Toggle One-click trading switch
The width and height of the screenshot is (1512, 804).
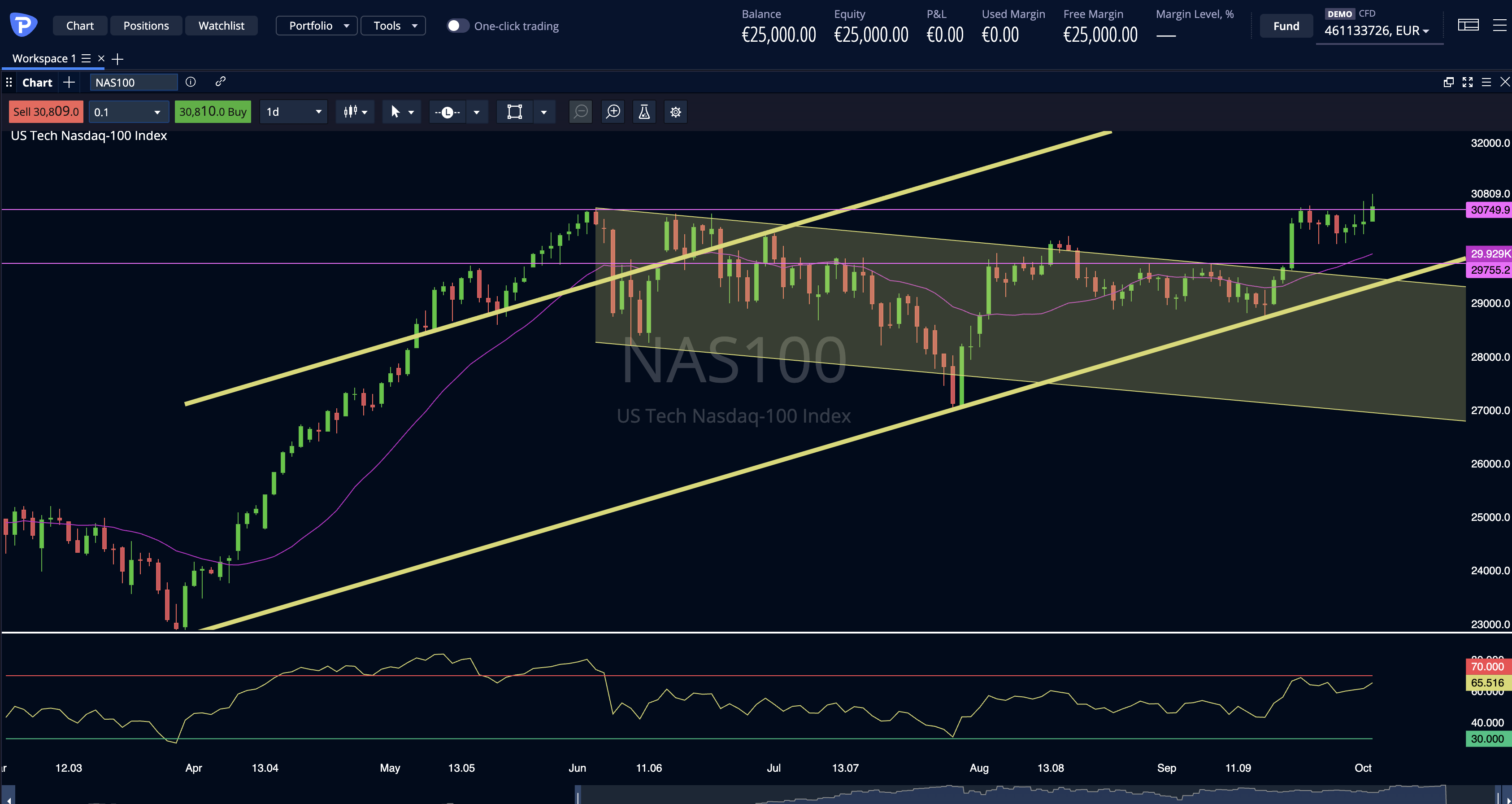(458, 26)
